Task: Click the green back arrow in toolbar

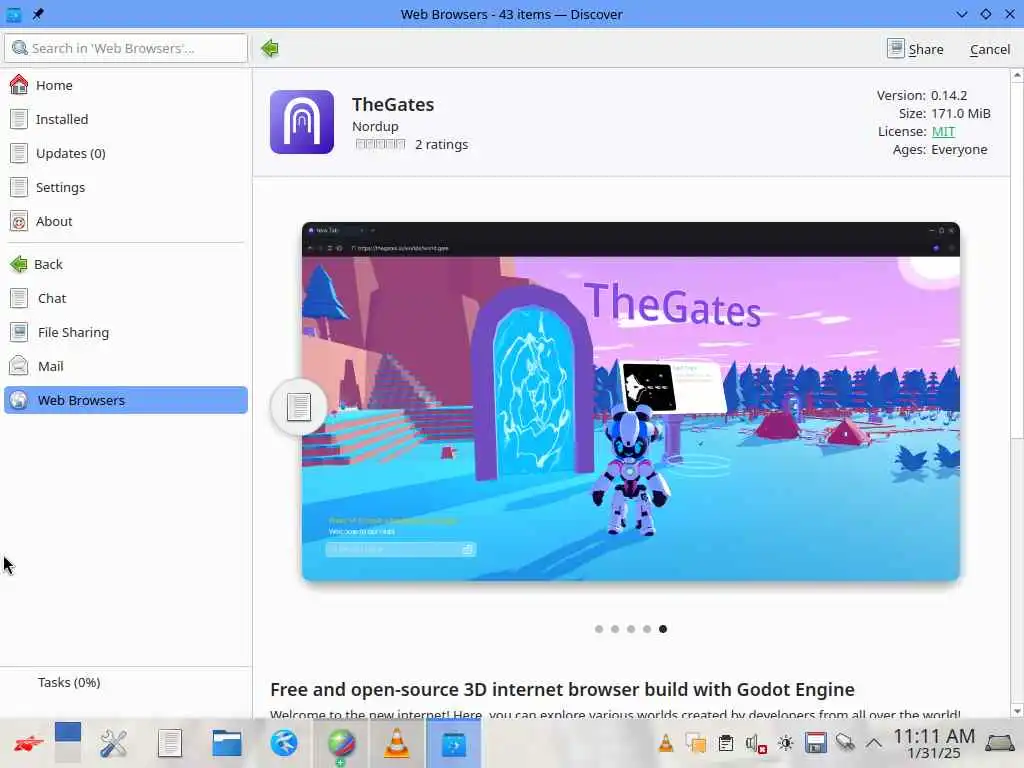Action: pos(270,48)
